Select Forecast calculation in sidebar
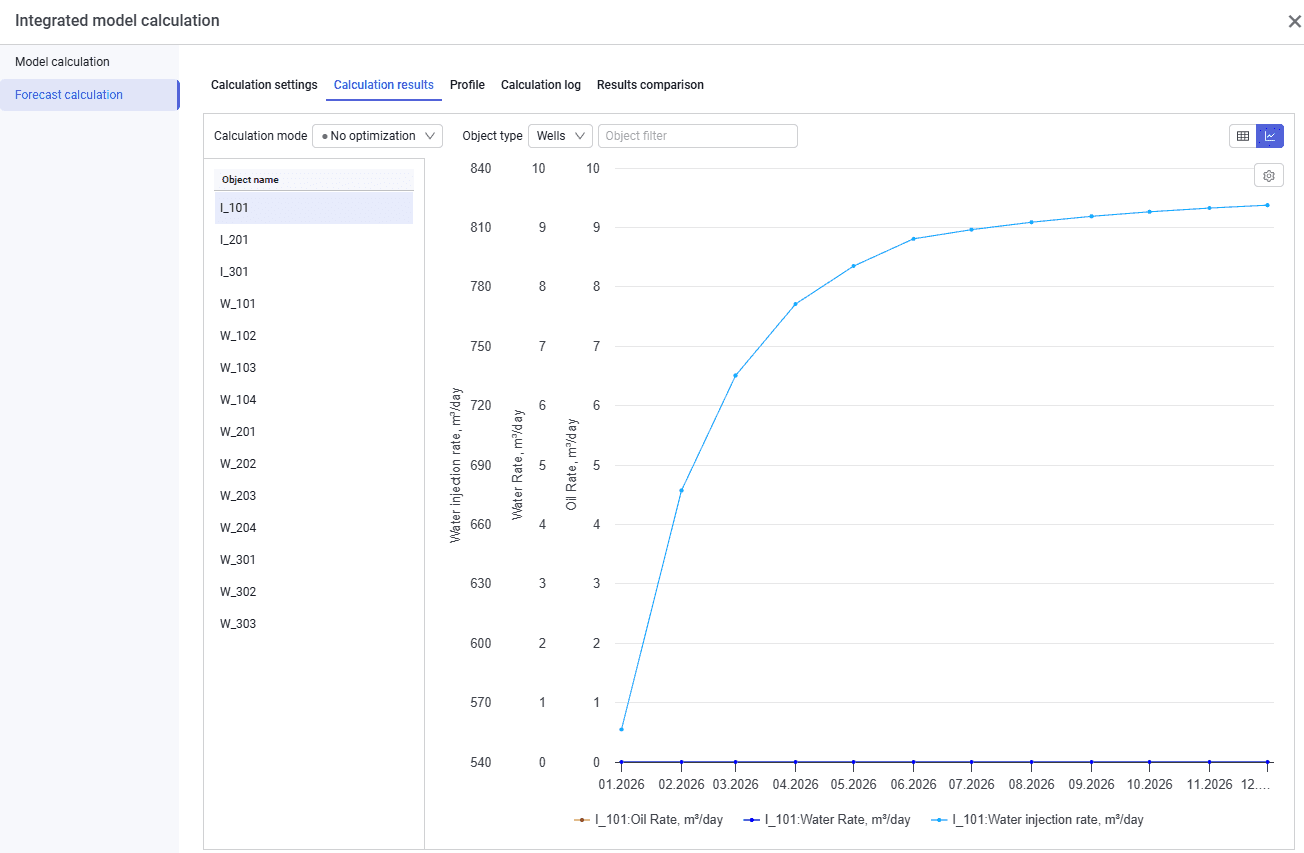Screen dimensions: 1304x853 click(89, 95)
